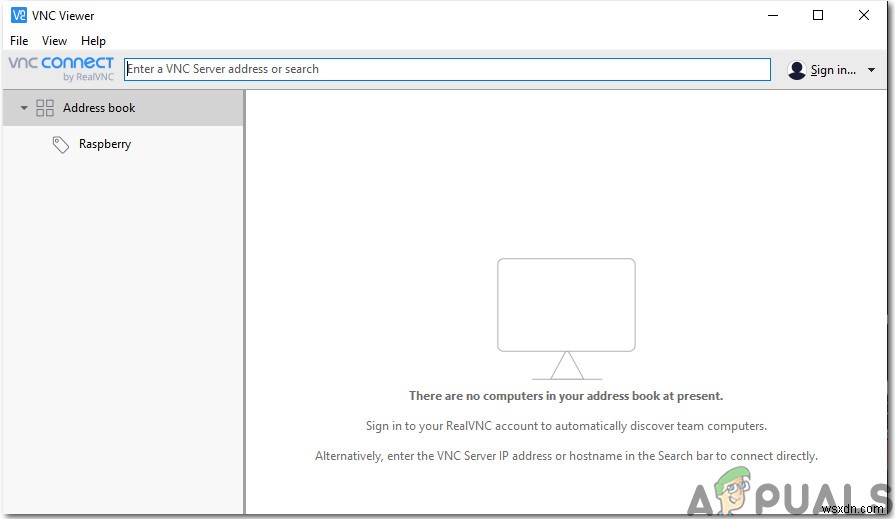This screenshot has width=895, height=519.
Task: Click 'Sign in to your RealVNC account' text
Action: click(566, 426)
